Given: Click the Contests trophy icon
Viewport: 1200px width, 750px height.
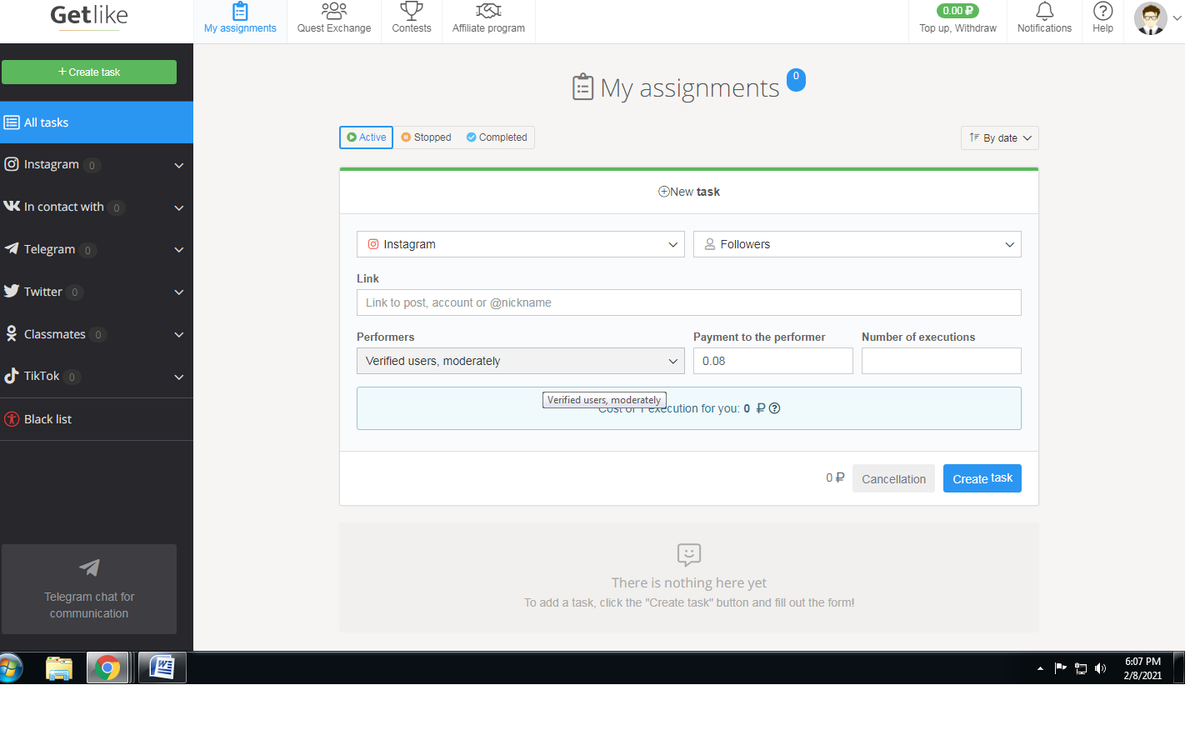Looking at the screenshot, I should (x=411, y=12).
